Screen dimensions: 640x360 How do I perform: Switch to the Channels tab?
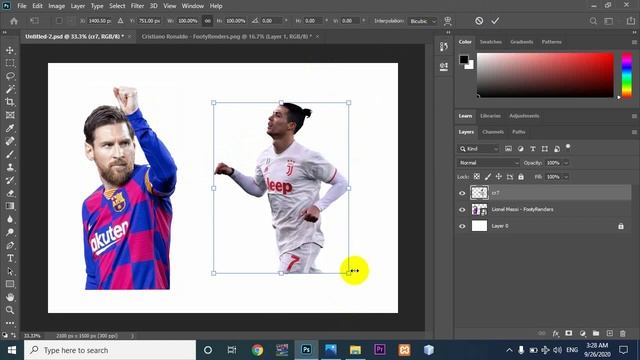493,132
